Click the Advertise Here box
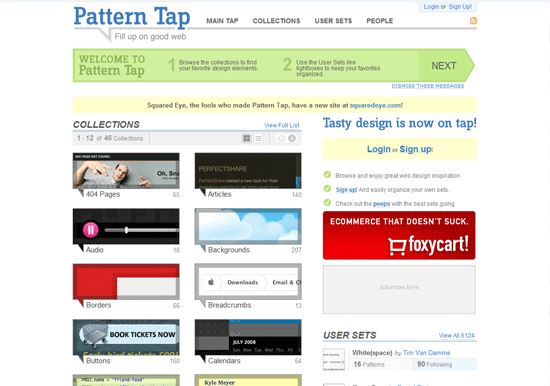 click(399, 290)
